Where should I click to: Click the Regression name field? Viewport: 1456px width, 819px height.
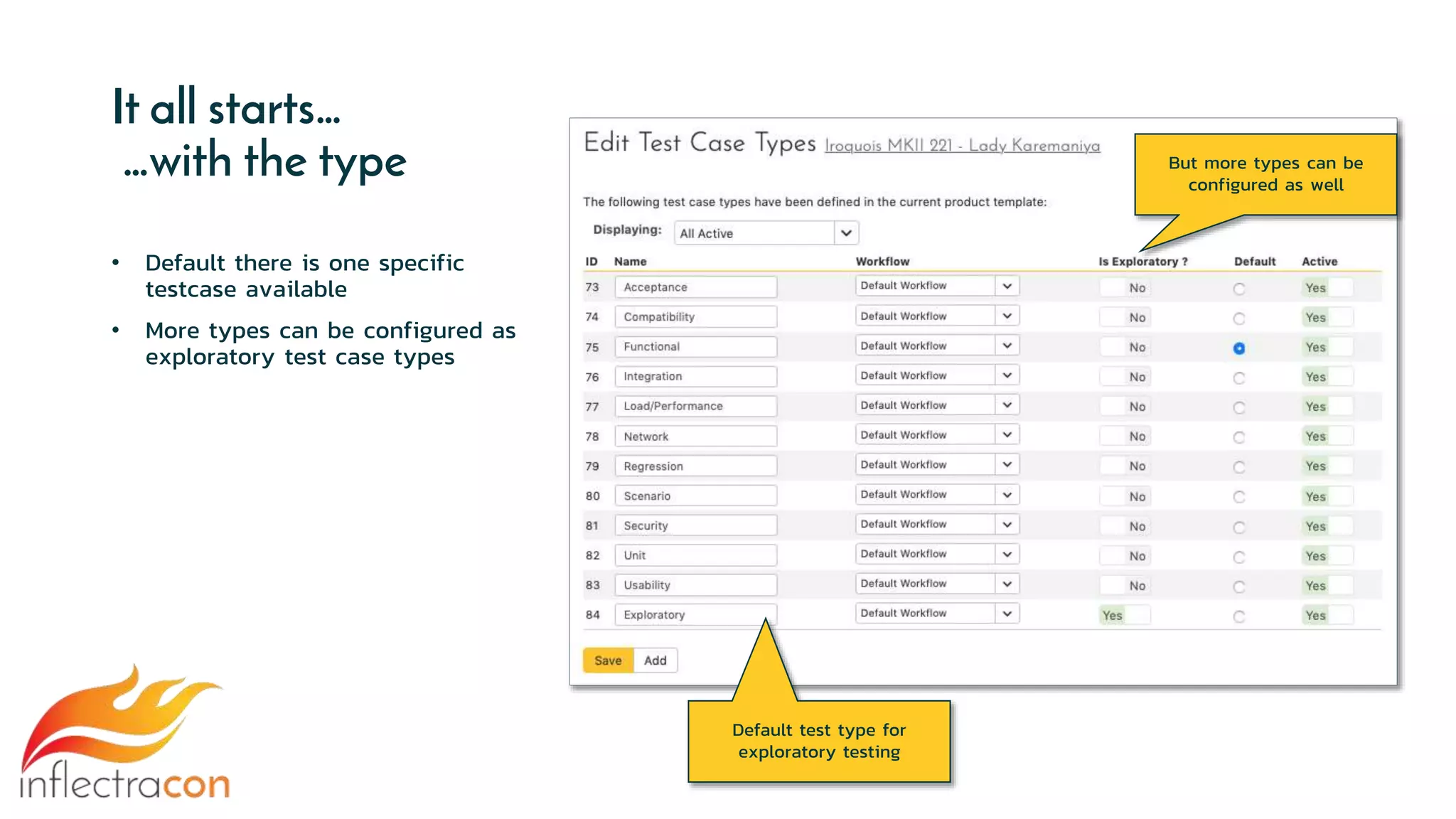pos(696,466)
